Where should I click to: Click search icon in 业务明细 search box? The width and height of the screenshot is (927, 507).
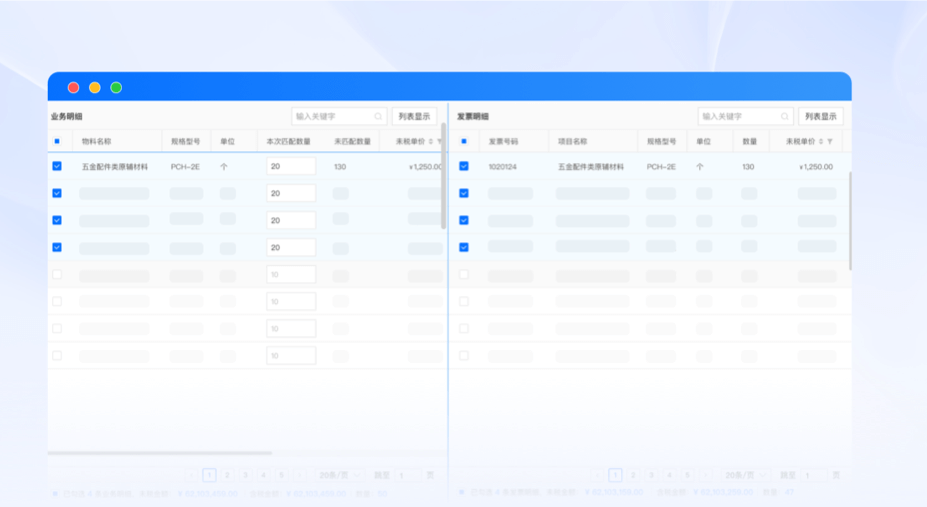[x=378, y=117]
